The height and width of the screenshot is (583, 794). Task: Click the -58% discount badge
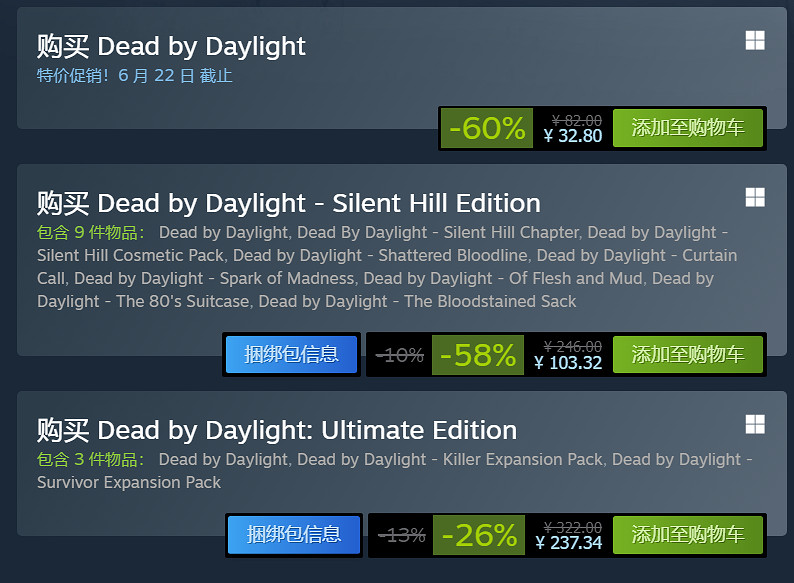[x=478, y=355]
